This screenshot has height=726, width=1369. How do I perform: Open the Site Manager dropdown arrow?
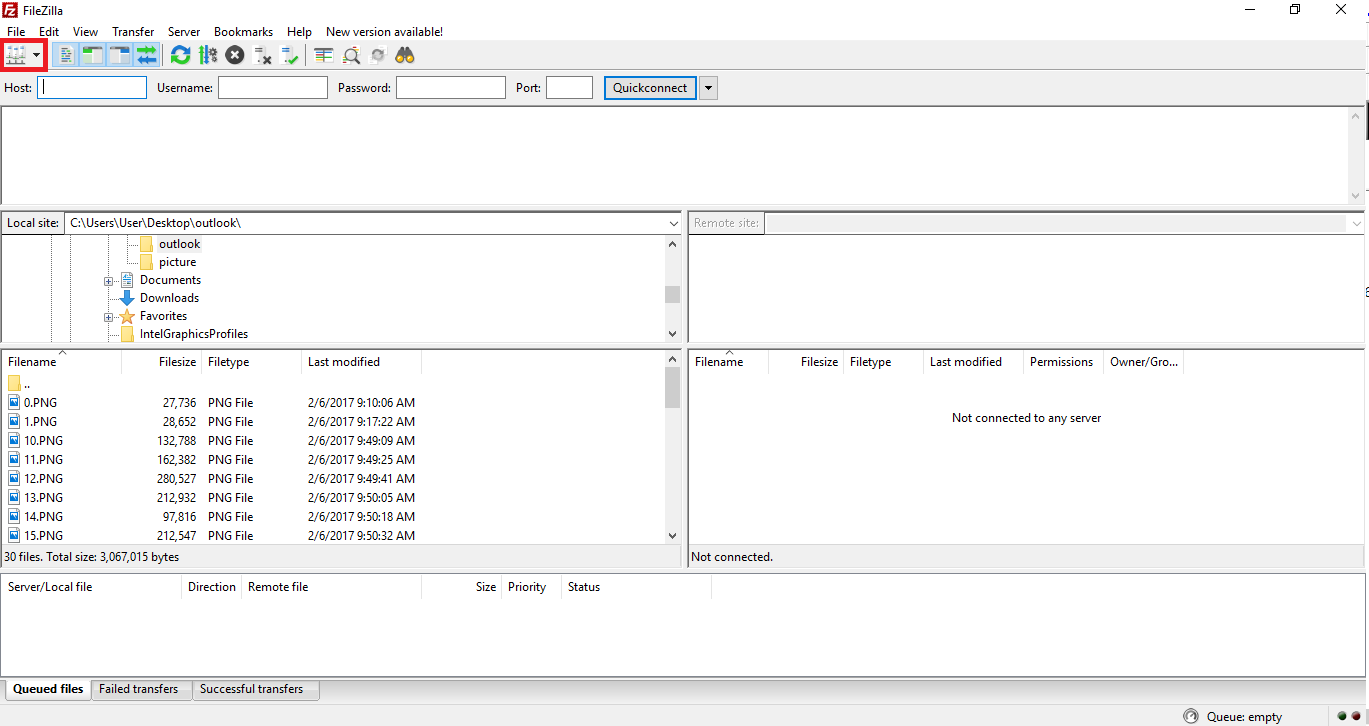[x=37, y=55]
